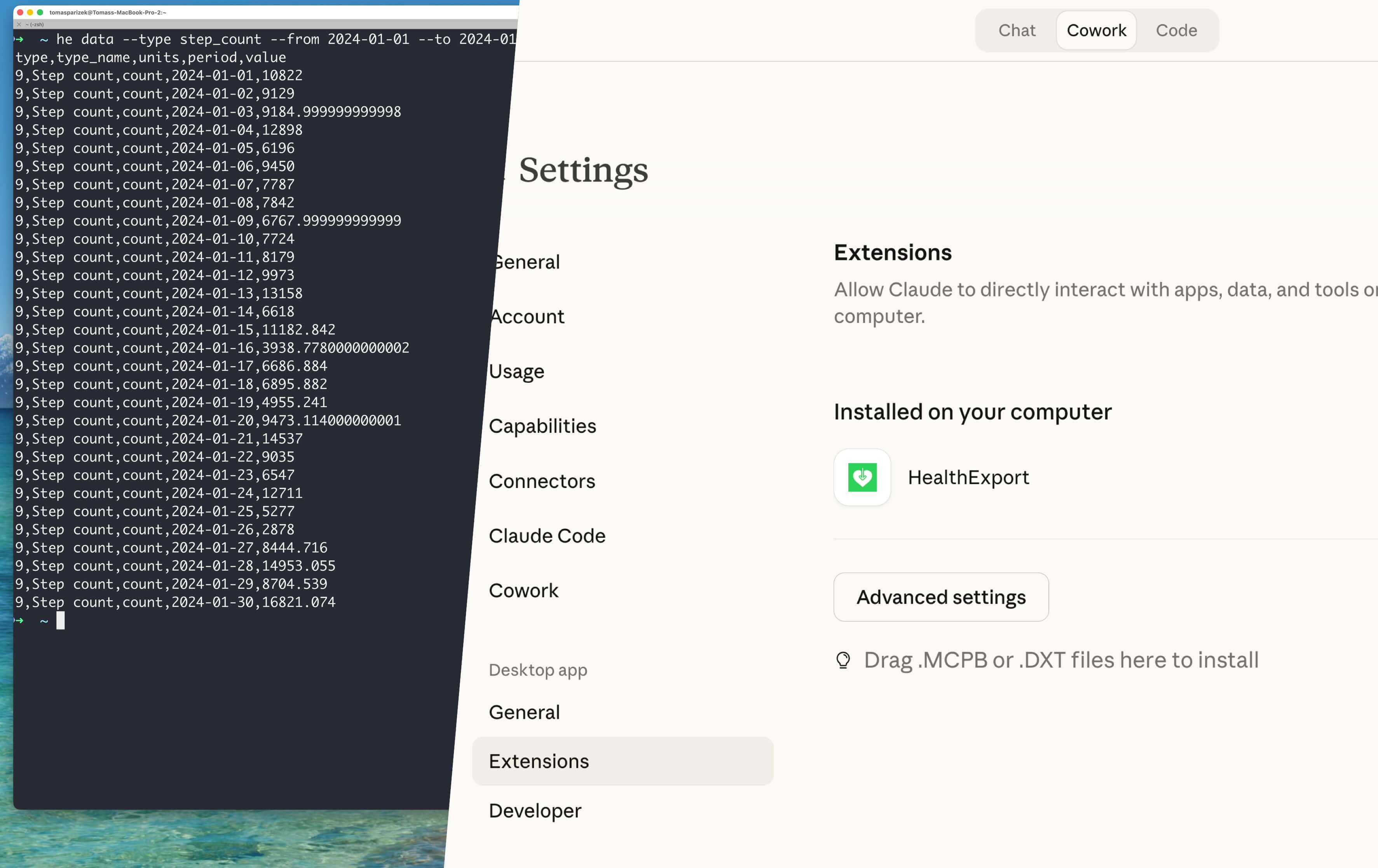
Task: Open Claude Code settings
Action: pyautogui.click(x=546, y=535)
